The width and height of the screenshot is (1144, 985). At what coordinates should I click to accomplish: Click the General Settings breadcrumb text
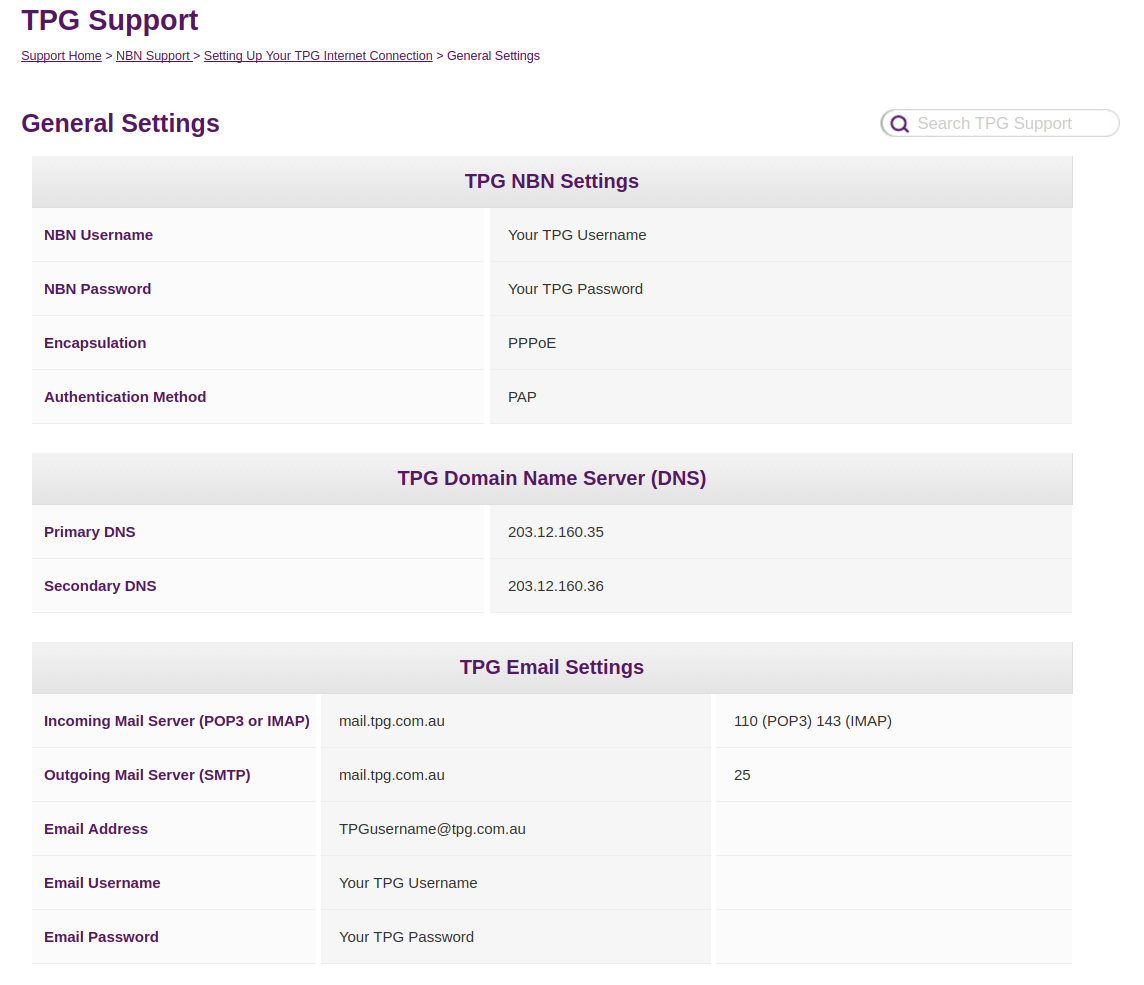pyautogui.click(x=493, y=56)
